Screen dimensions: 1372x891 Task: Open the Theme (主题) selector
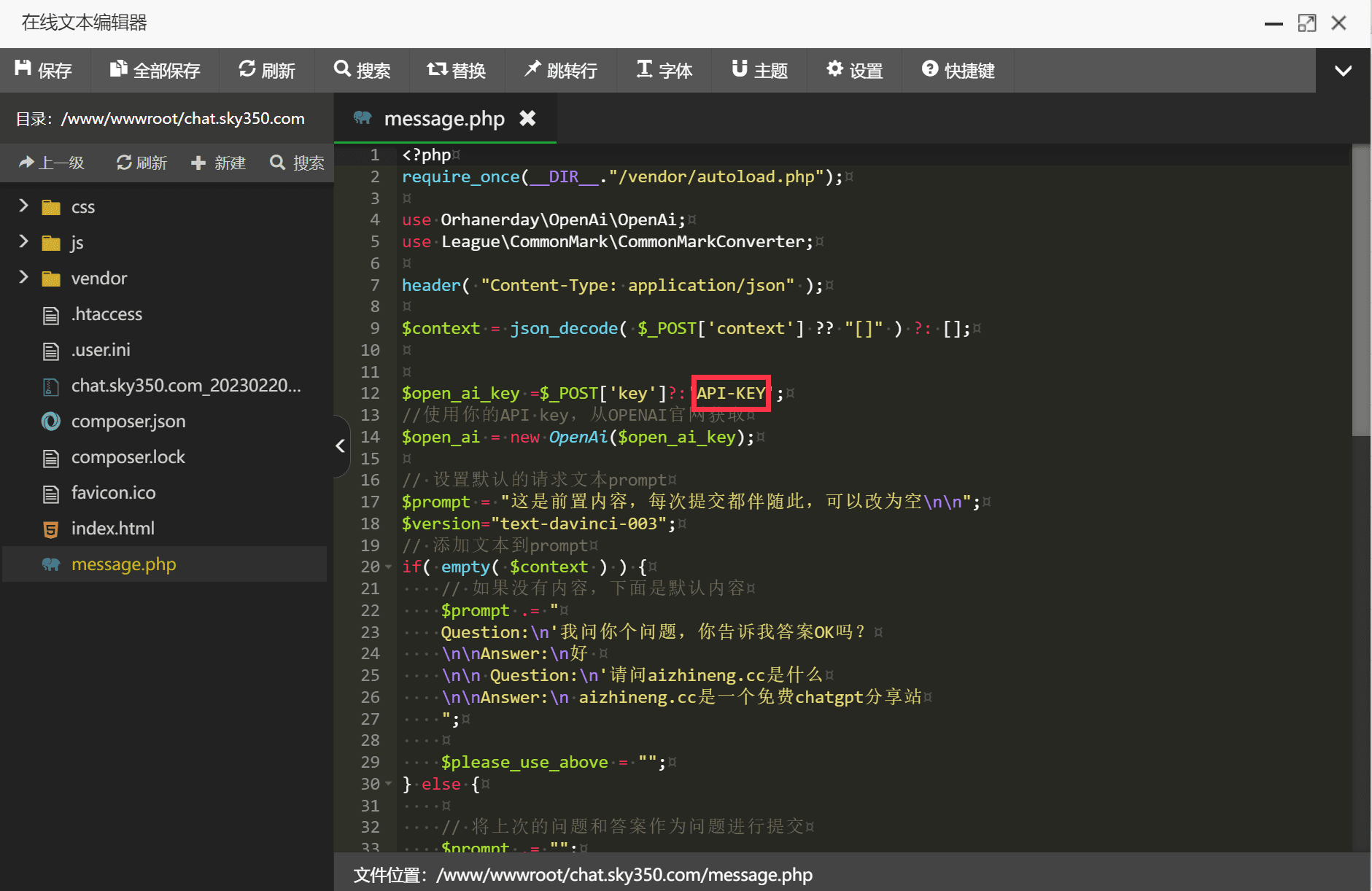pos(759,70)
